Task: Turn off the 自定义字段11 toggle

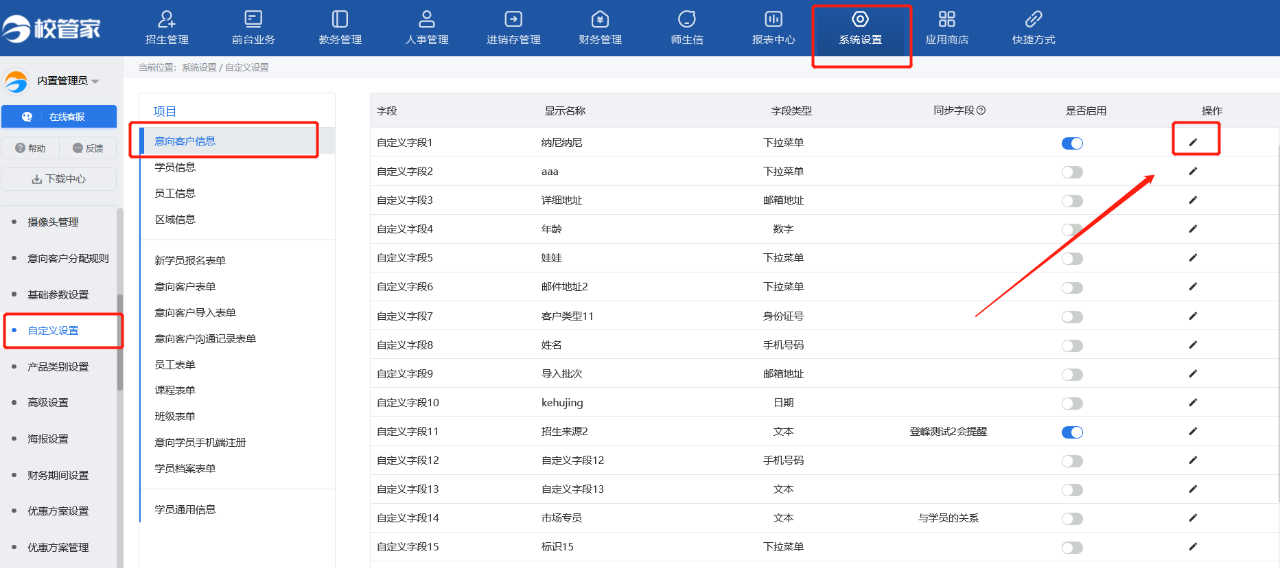Action: [x=1072, y=432]
